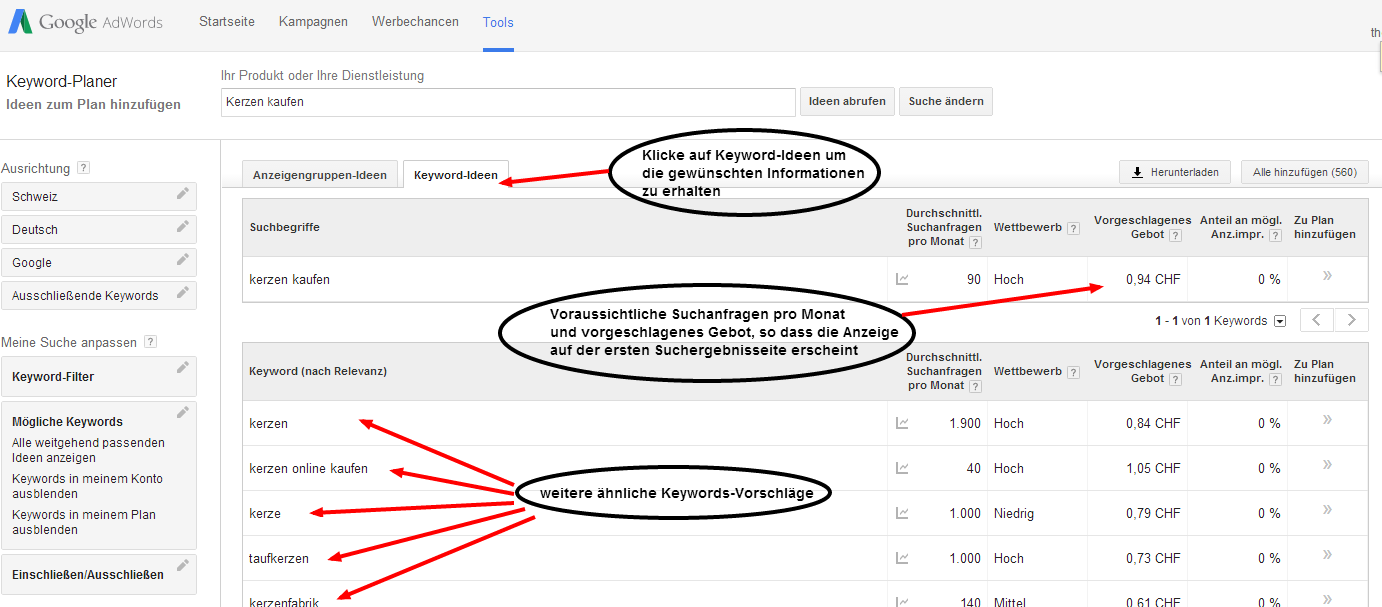Sort by Keyword (nach Relevanz) header
1382x607 pixels.
[318, 371]
